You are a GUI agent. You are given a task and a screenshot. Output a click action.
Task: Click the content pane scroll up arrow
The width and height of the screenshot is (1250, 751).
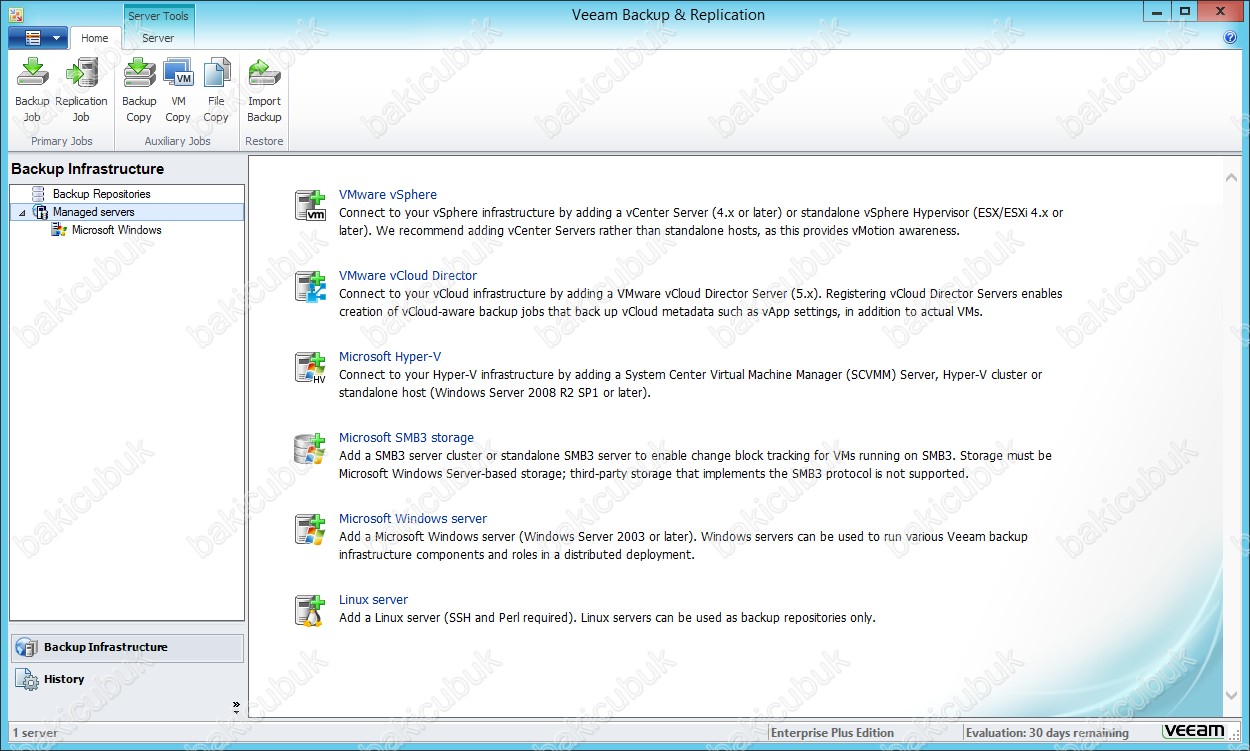coord(1231,177)
